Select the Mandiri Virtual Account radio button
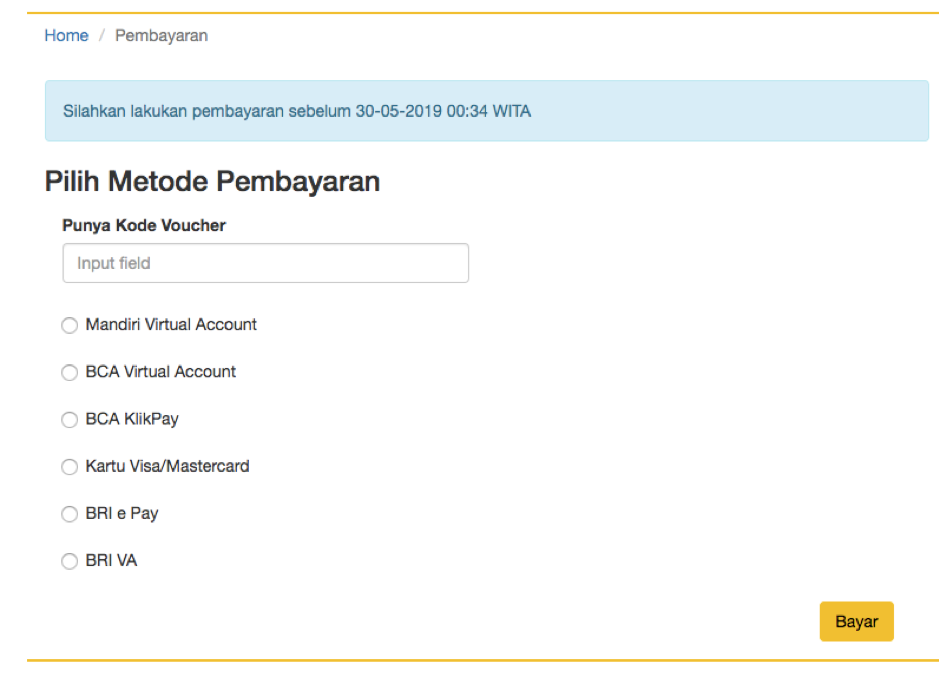 (69, 325)
